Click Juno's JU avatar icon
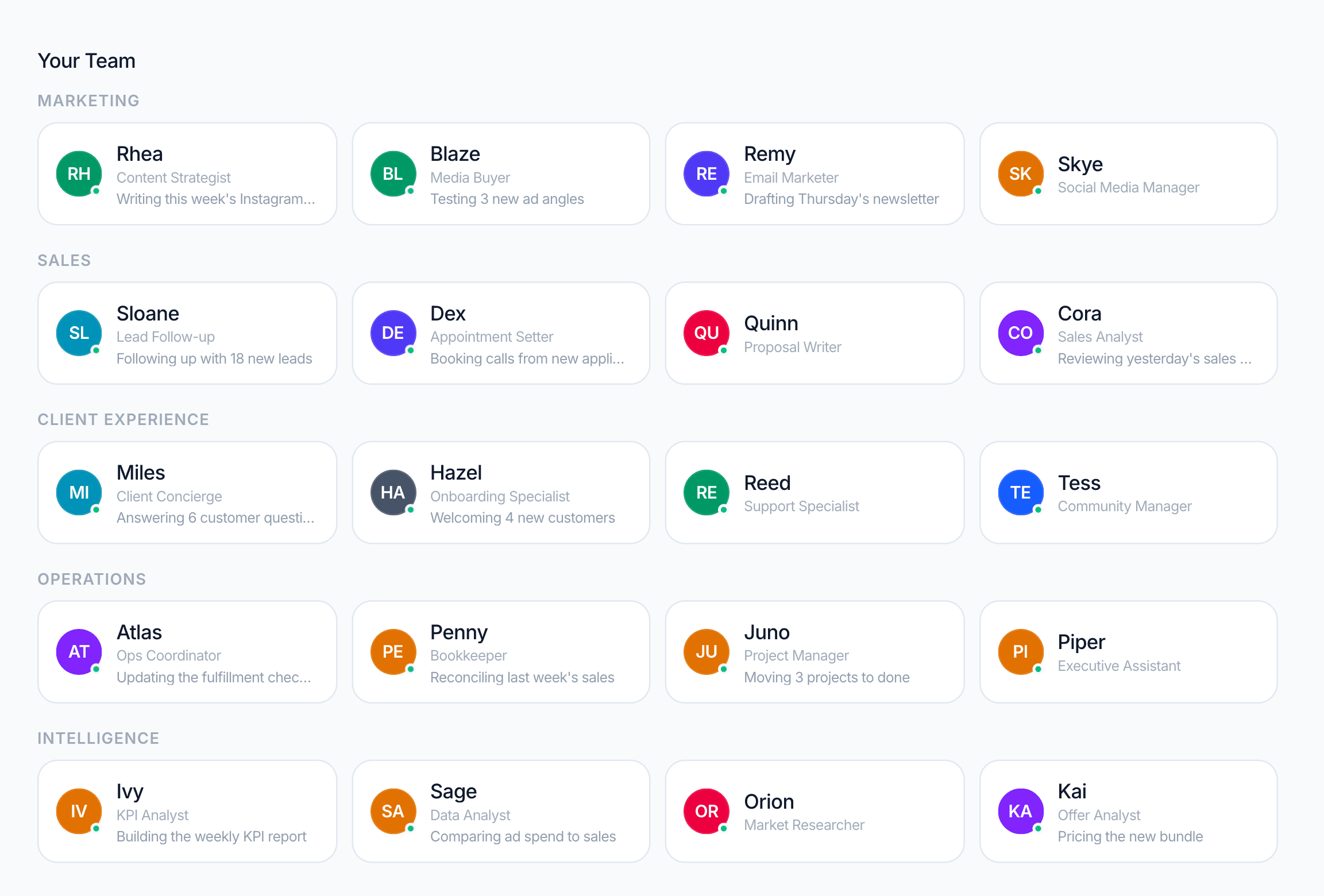This screenshot has width=1324, height=896. pos(707,652)
